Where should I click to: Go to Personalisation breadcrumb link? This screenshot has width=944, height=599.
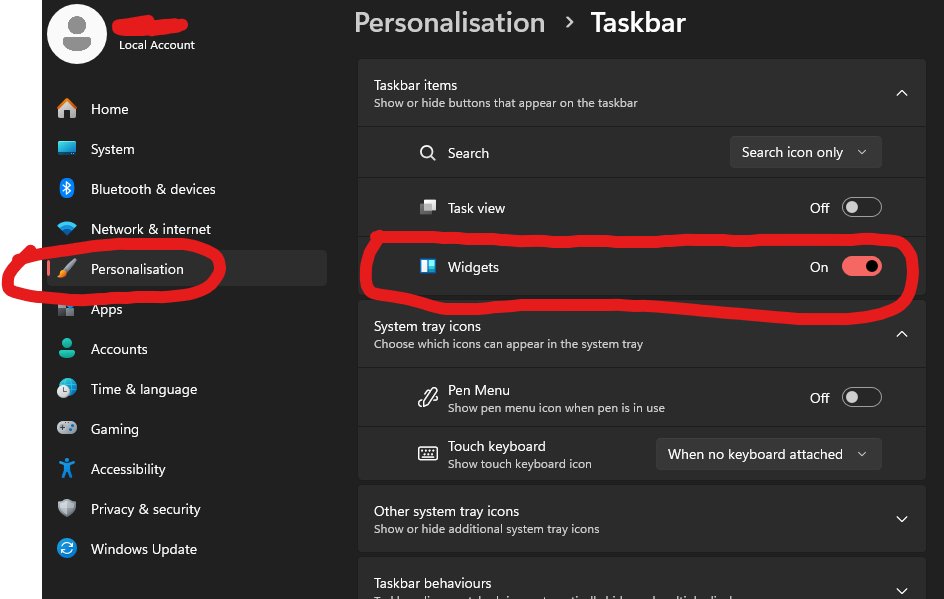pos(449,22)
